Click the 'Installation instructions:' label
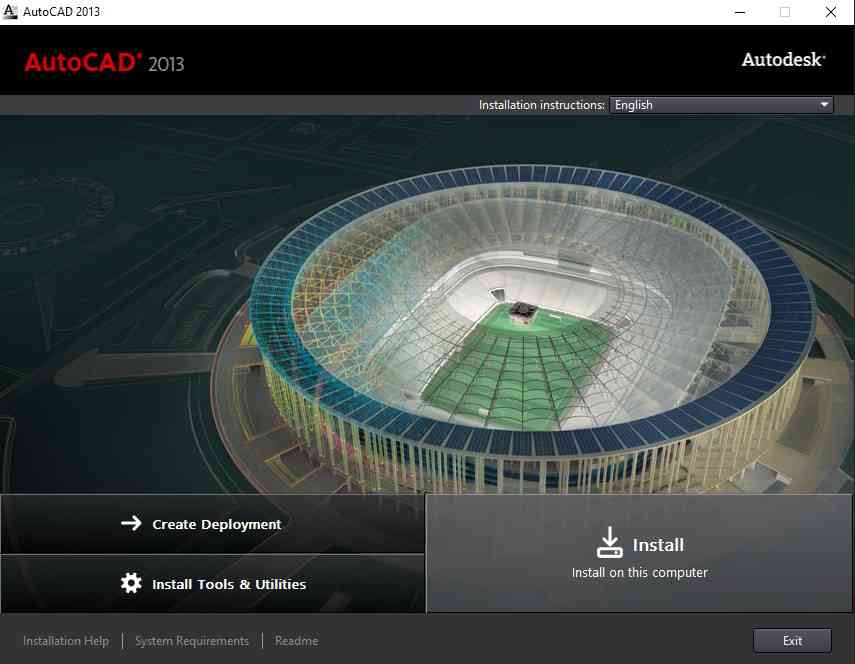 (541, 105)
